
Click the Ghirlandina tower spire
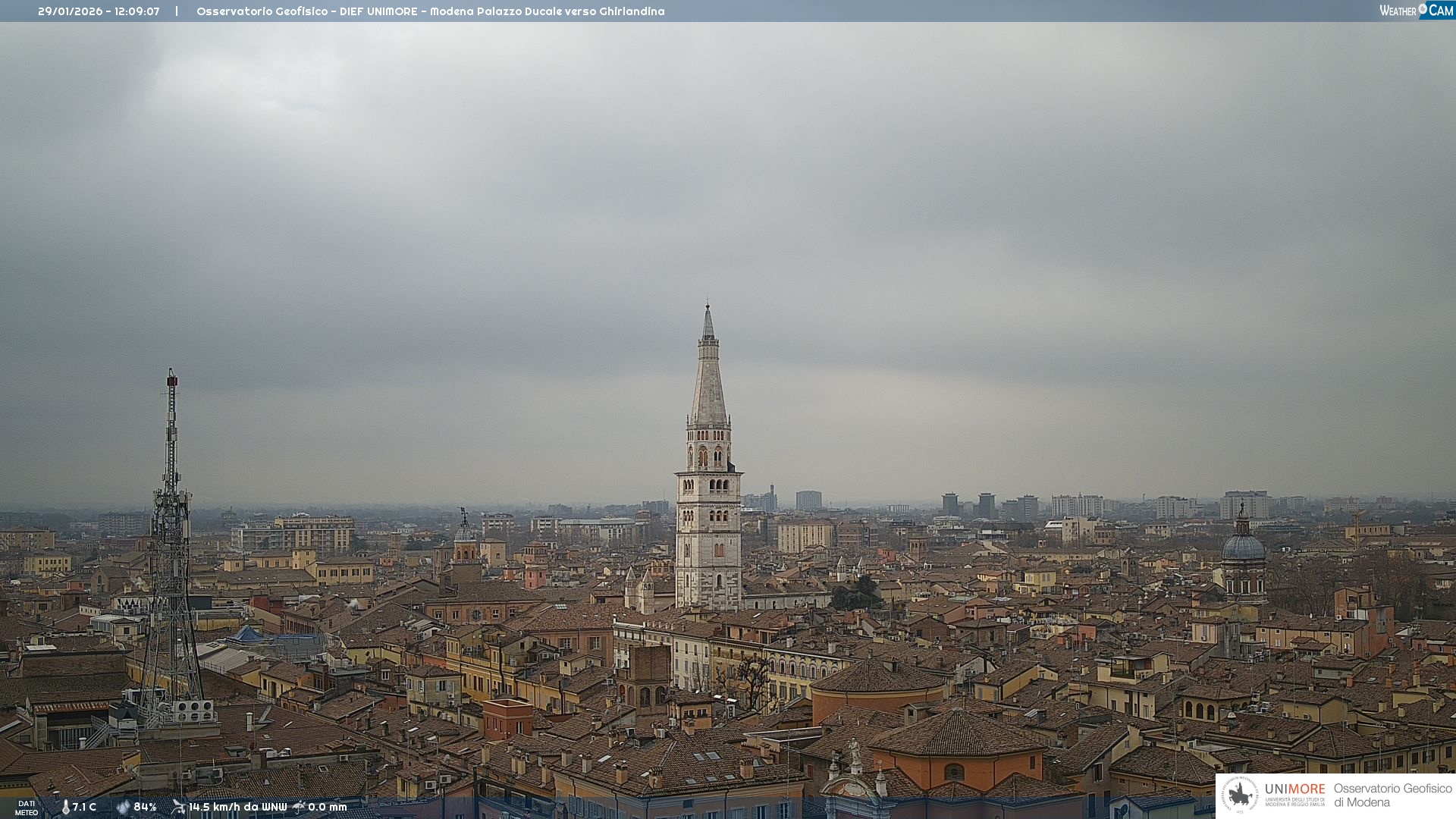708,379
